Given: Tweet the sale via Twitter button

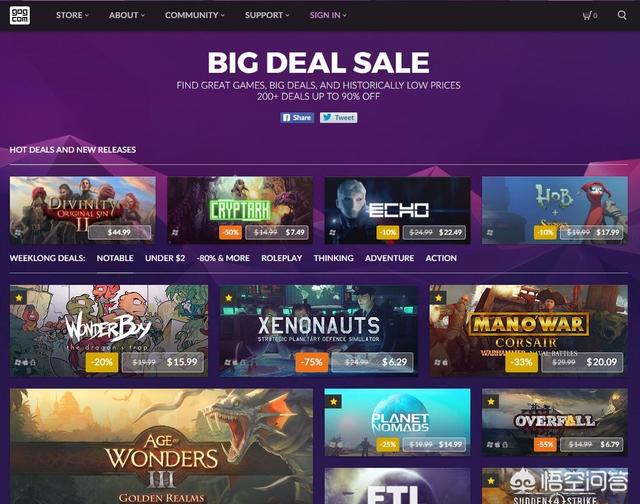Looking at the screenshot, I should click(338, 118).
